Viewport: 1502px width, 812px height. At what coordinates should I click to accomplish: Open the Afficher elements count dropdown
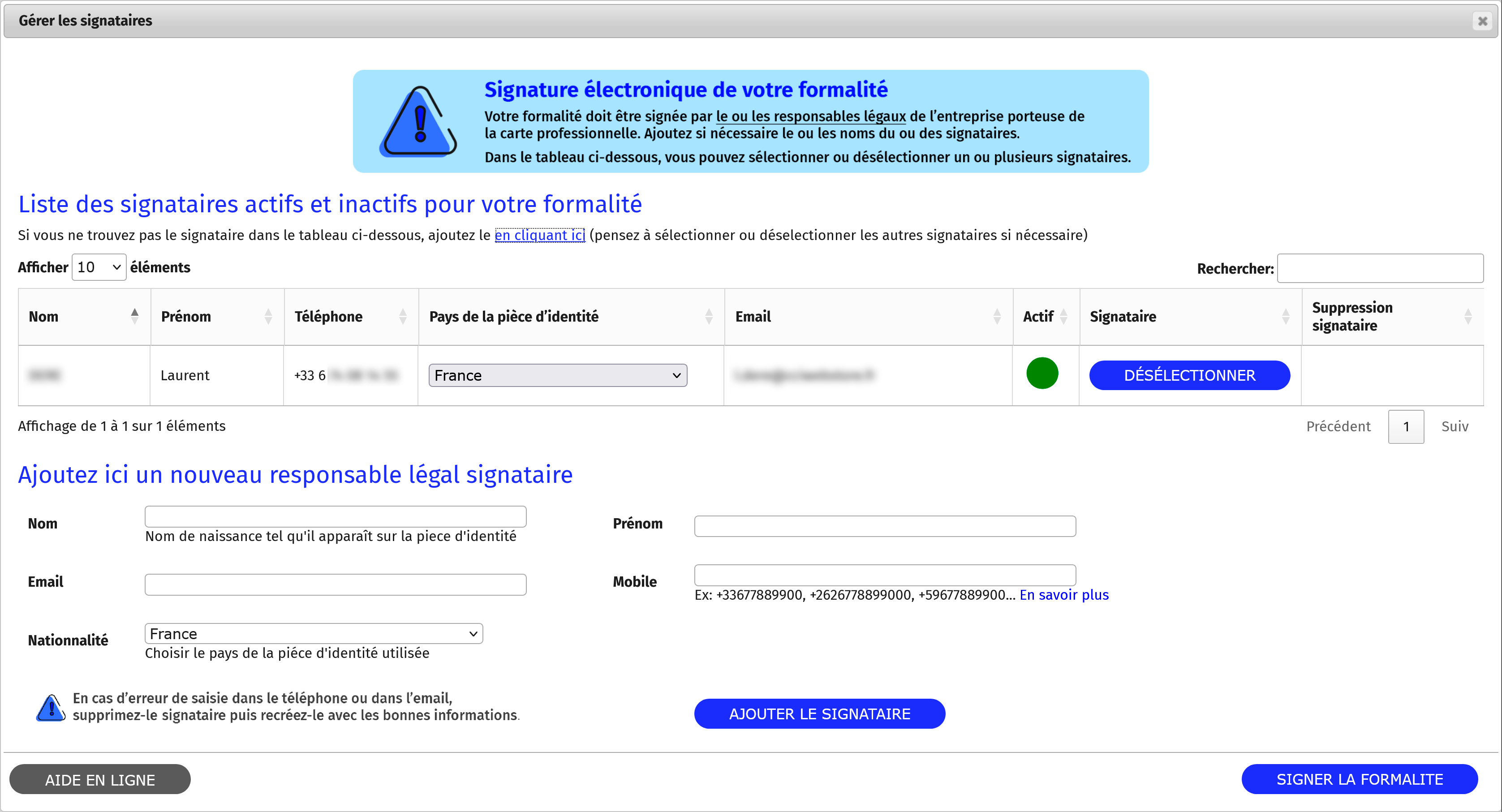click(x=99, y=267)
